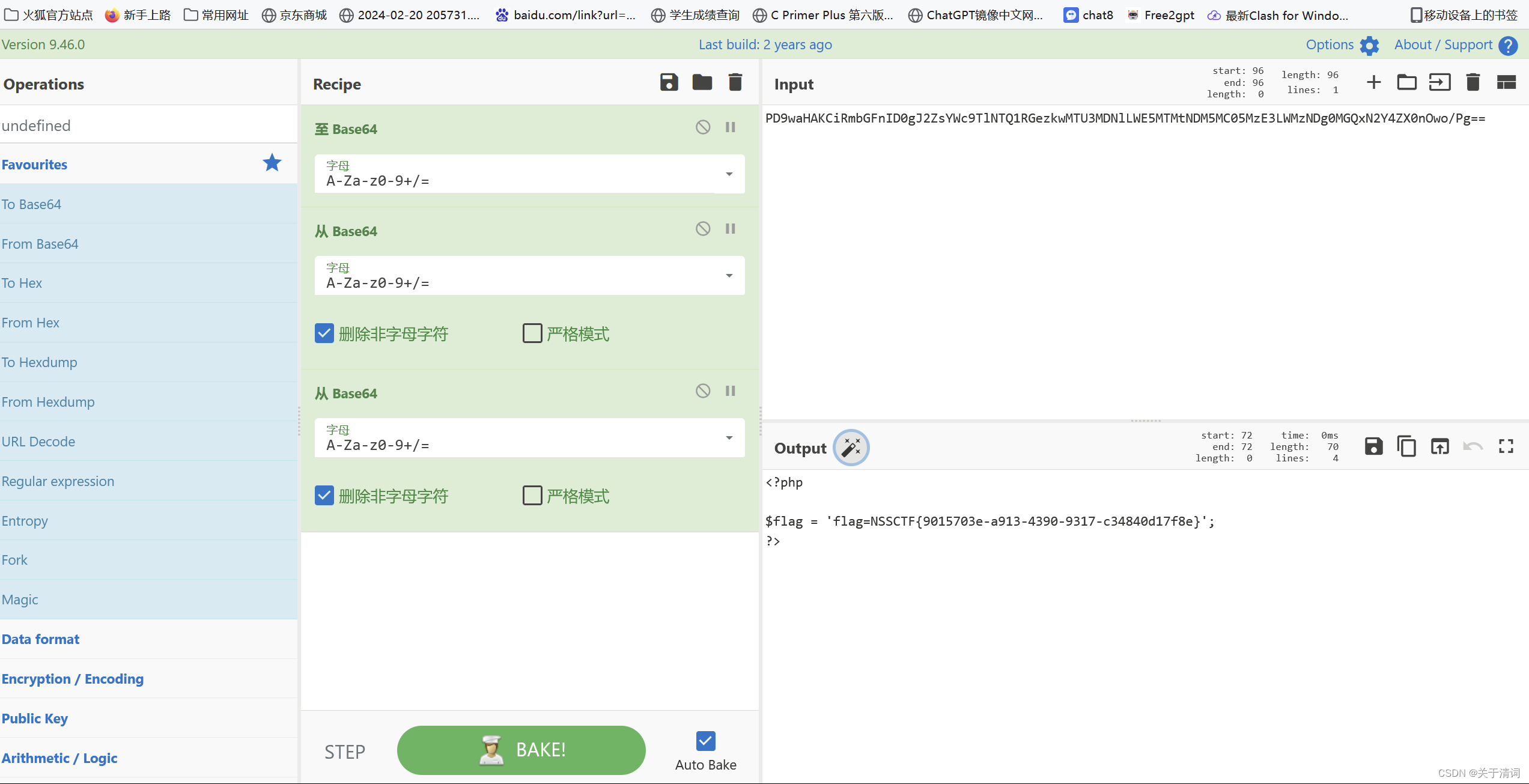Add a new input tab

click(x=1373, y=82)
